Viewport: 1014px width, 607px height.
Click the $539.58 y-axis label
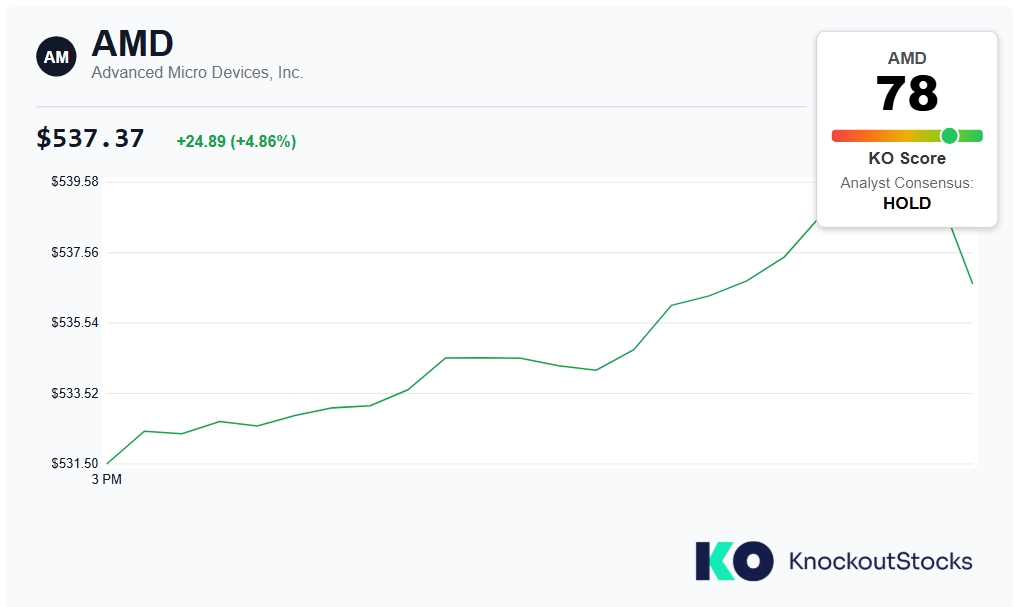click(75, 182)
